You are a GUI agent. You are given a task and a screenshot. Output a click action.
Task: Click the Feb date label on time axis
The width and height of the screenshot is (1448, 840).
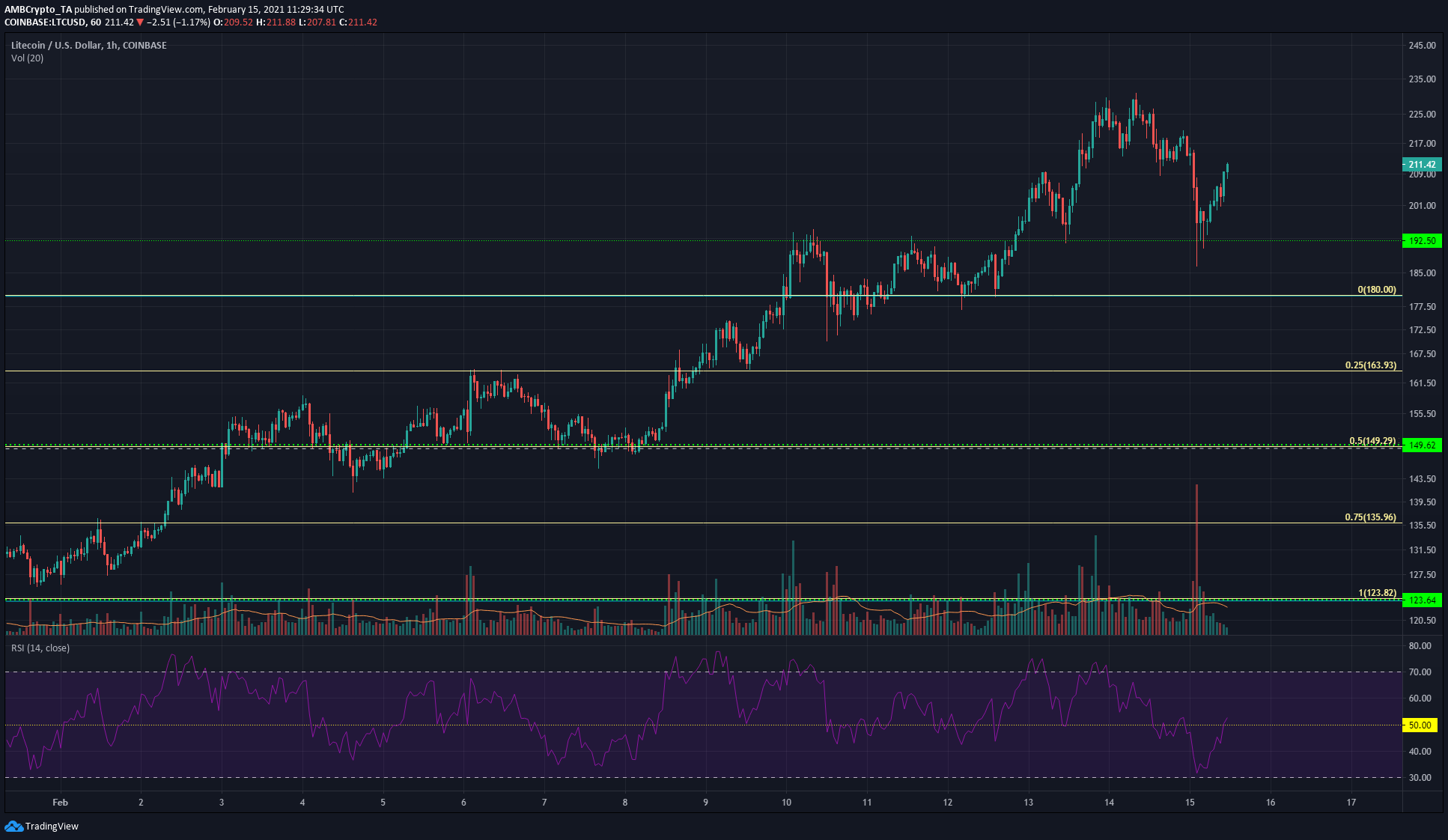point(60,803)
